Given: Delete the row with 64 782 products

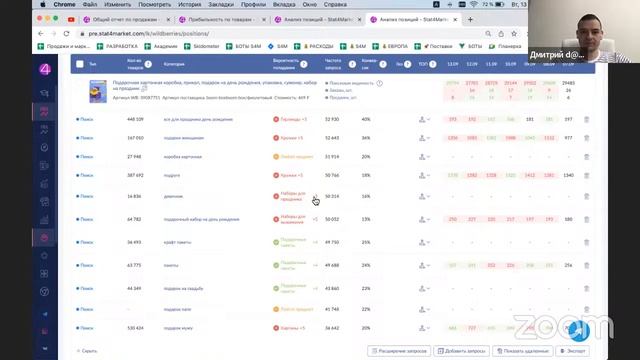Looking at the screenshot, I should pyautogui.click(x=587, y=219).
